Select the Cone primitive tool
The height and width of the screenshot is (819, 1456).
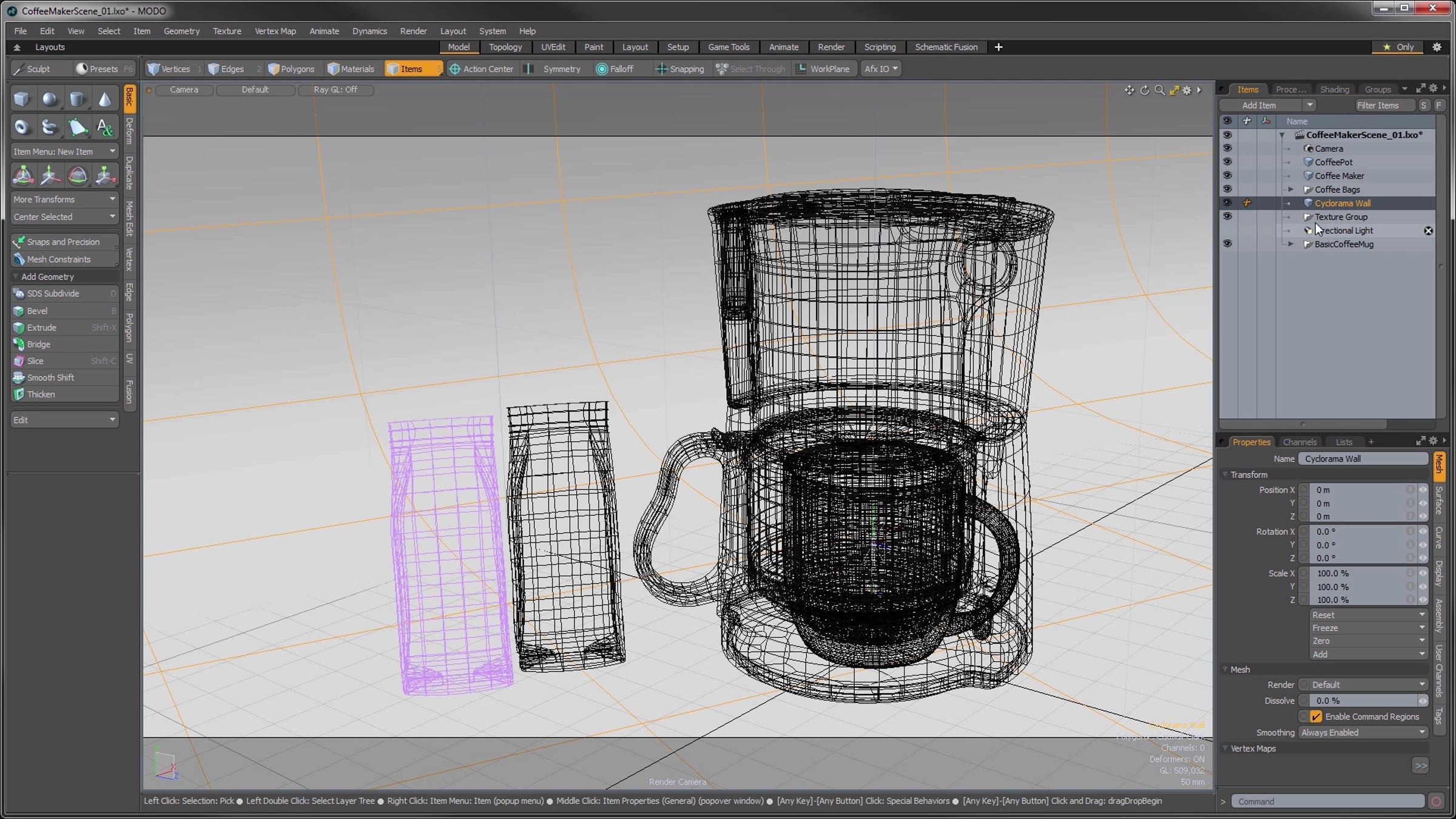click(x=104, y=99)
